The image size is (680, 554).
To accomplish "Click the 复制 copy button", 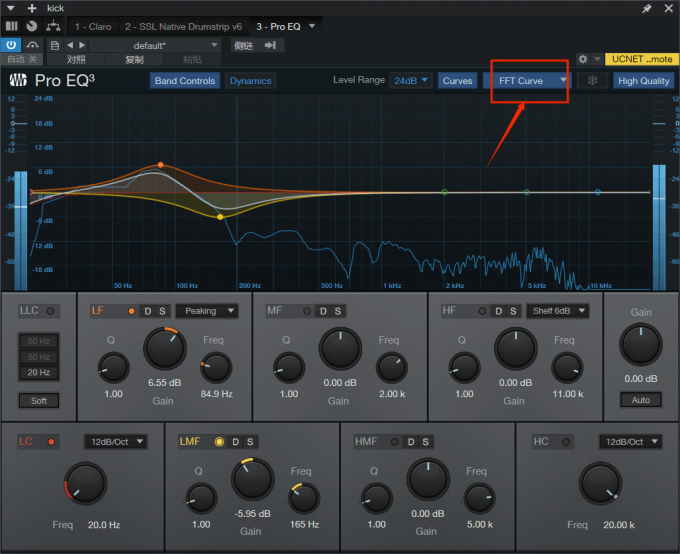I will 134,59.
